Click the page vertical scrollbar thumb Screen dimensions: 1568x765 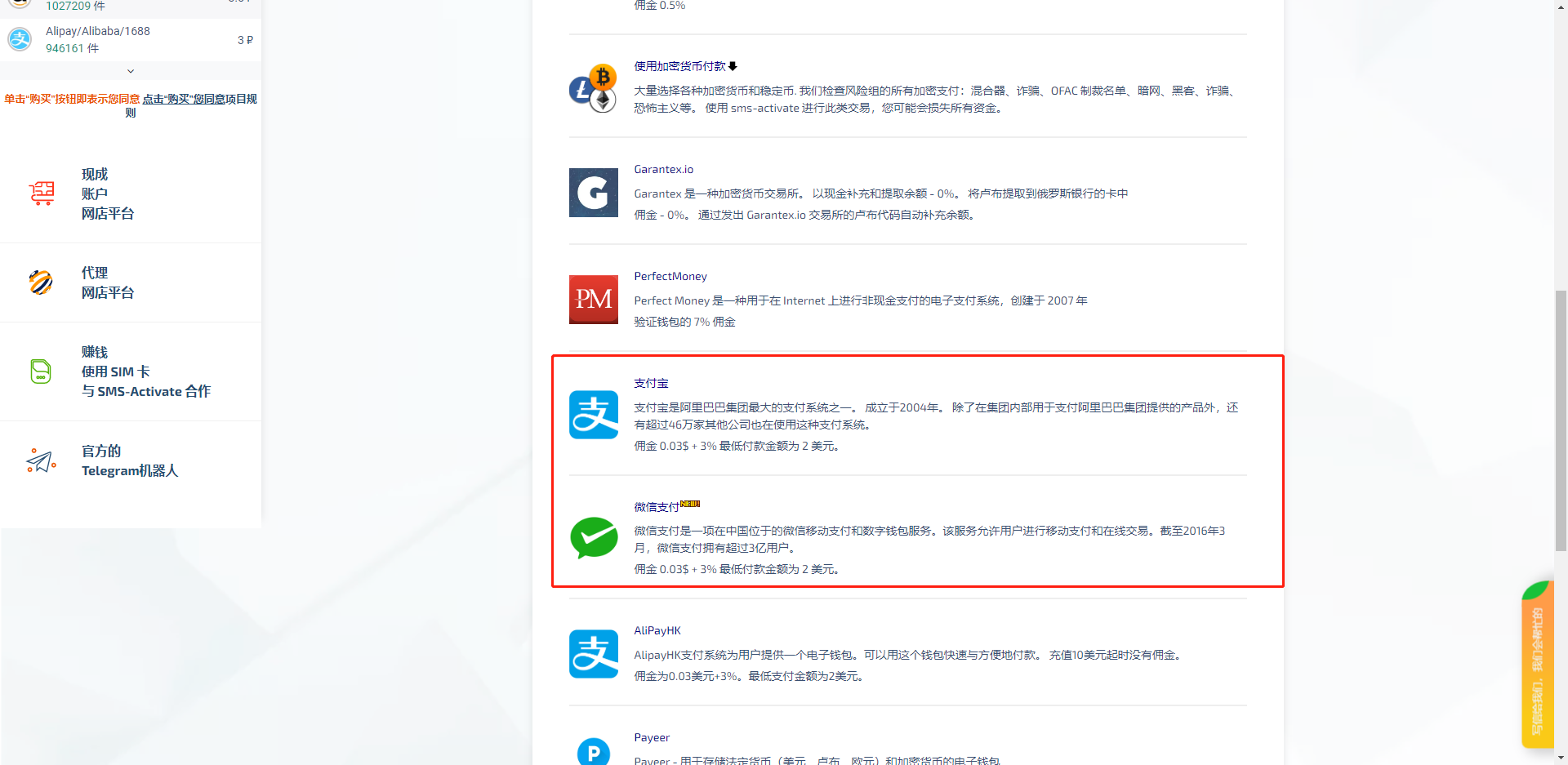tap(1561, 420)
